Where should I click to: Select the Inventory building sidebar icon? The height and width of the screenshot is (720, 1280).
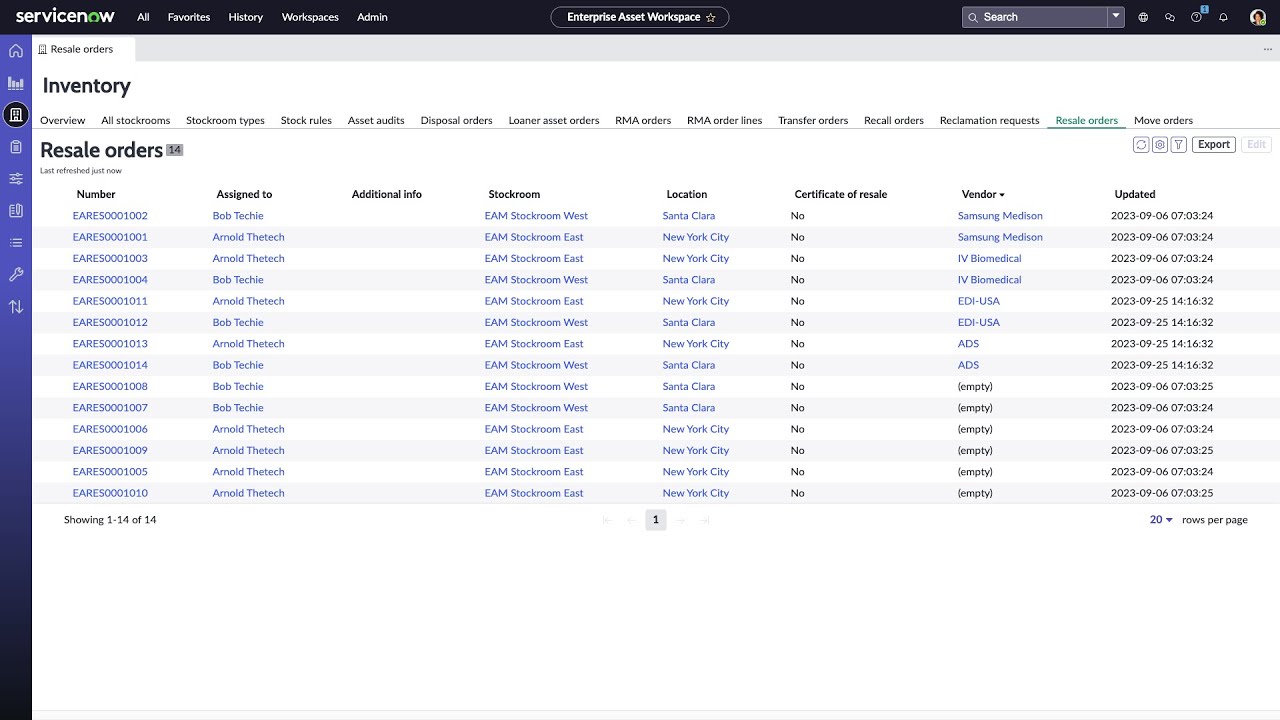click(16, 115)
